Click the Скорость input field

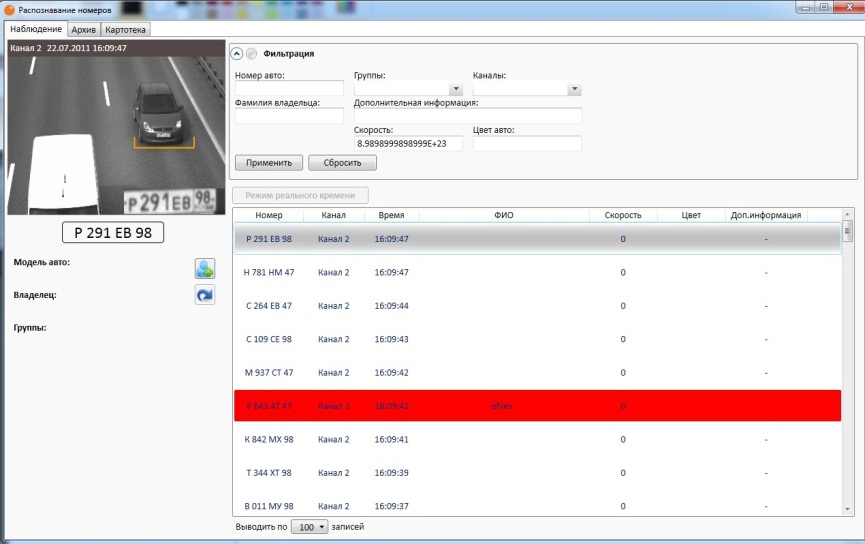point(408,143)
